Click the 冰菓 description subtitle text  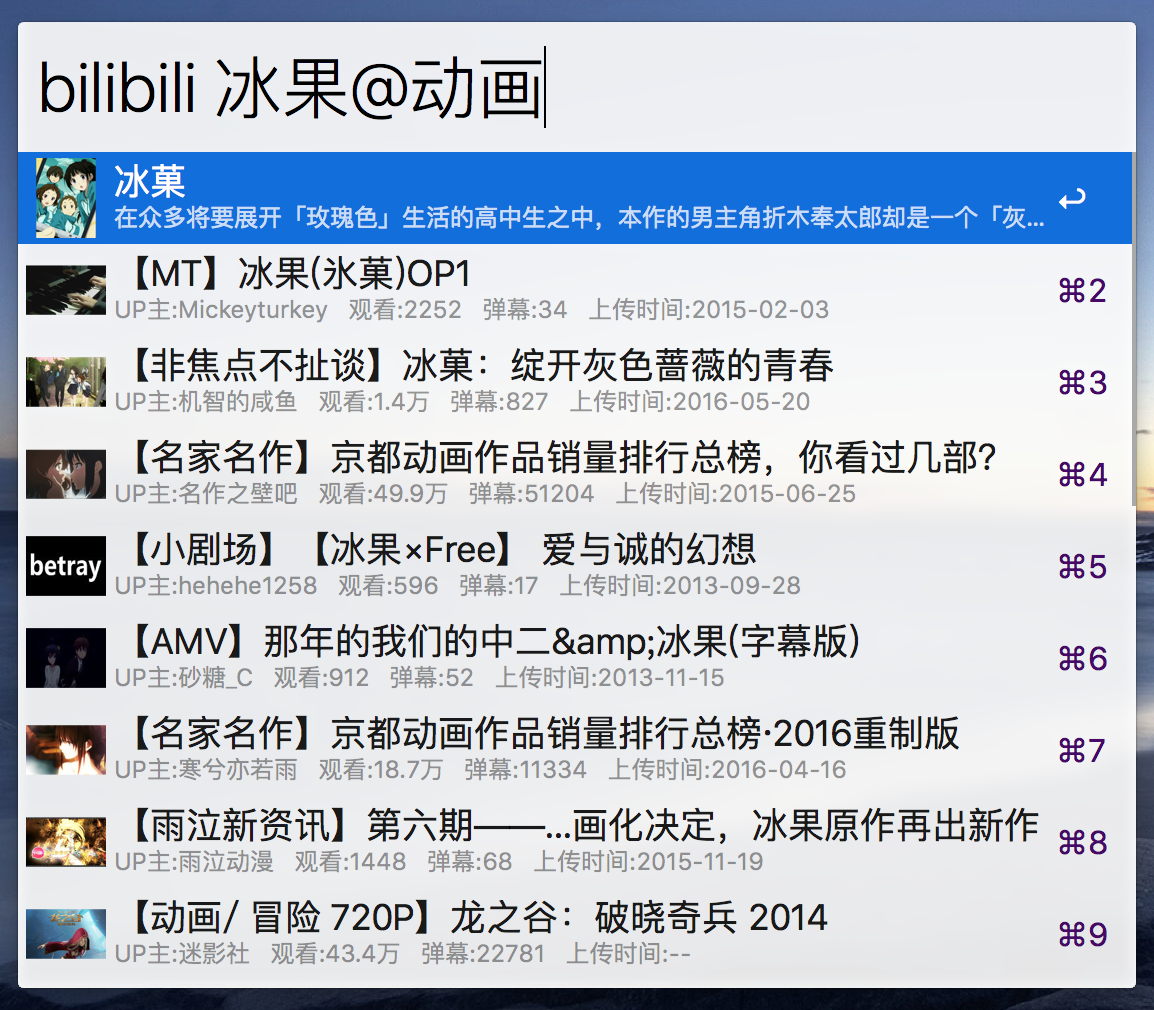[579, 218]
